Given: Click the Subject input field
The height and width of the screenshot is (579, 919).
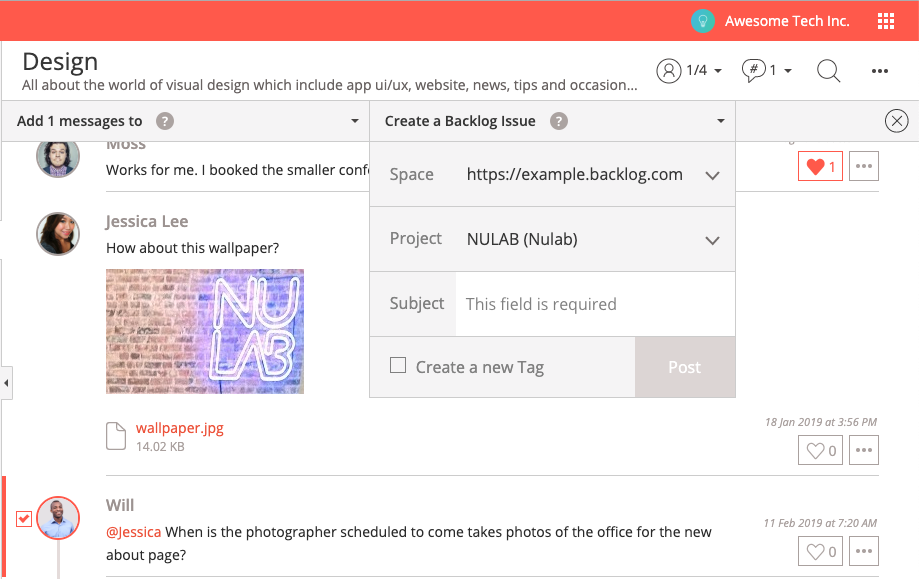Looking at the screenshot, I should (x=595, y=304).
